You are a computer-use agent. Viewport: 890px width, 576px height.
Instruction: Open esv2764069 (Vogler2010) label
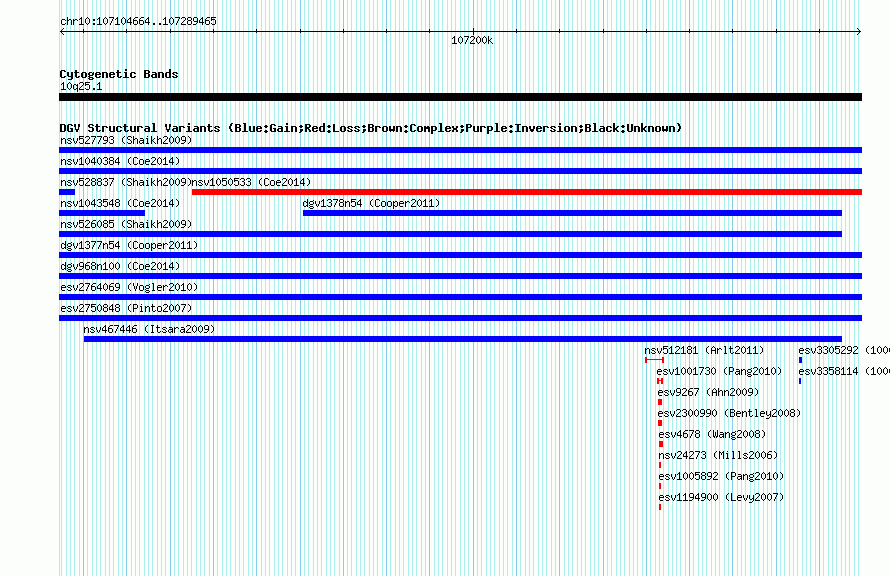(x=129, y=287)
